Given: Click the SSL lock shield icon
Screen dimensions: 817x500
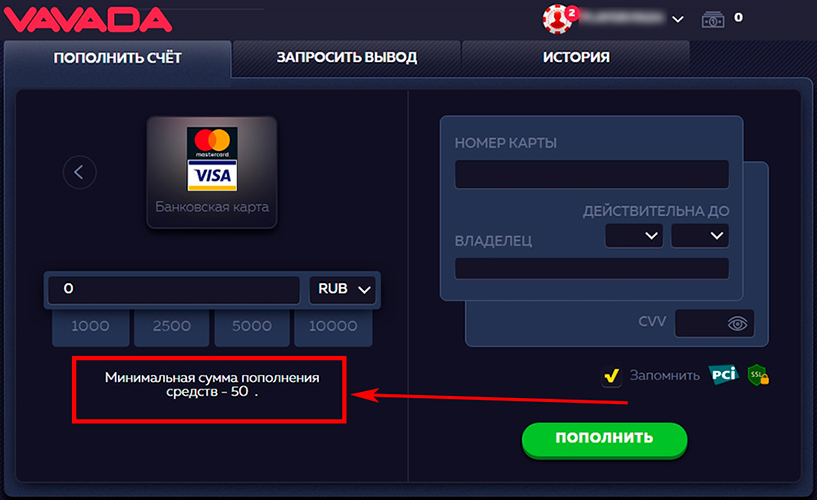Looking at the screenshot, I should [758, 375].
